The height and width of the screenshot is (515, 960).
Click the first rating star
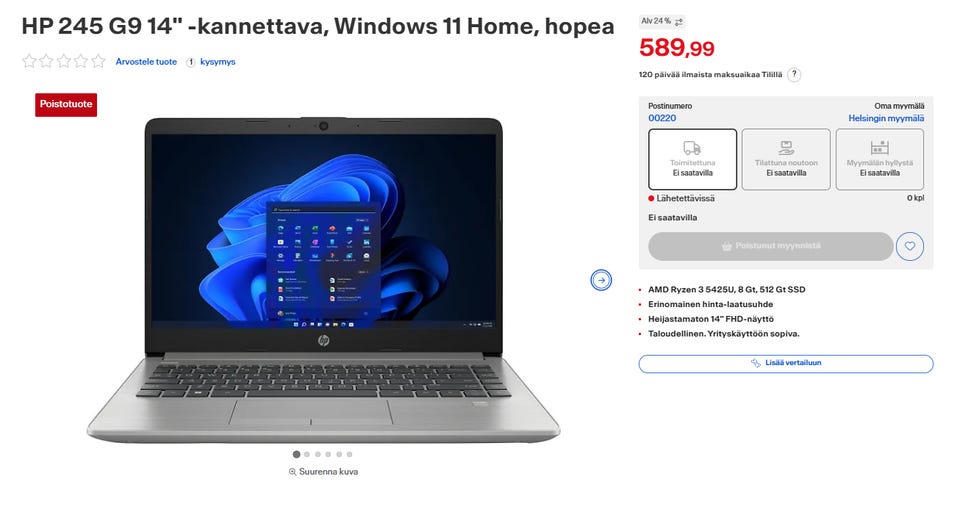[29, 61]
